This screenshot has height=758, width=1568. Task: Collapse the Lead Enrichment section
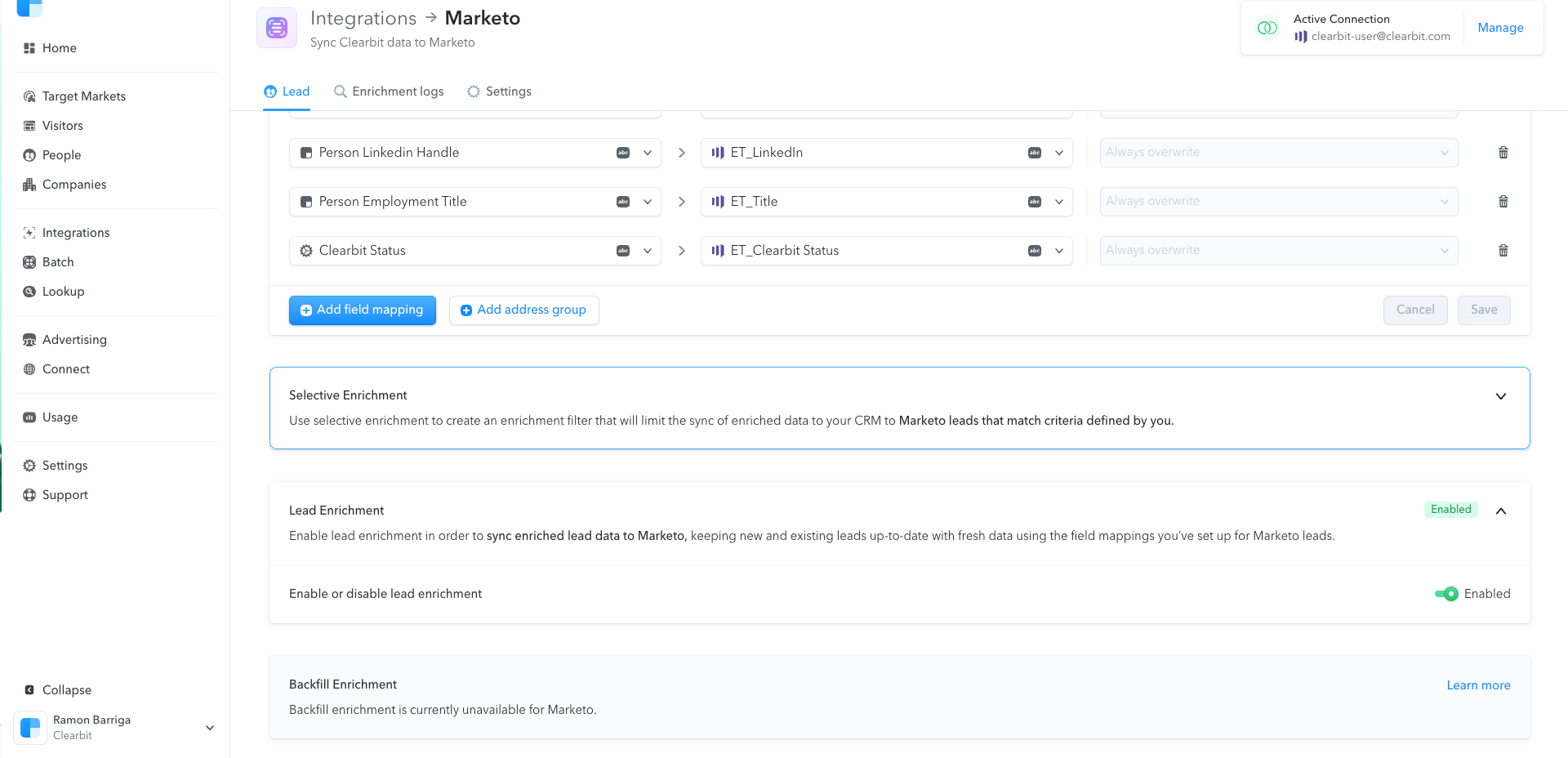click(x=1501, y=511)
